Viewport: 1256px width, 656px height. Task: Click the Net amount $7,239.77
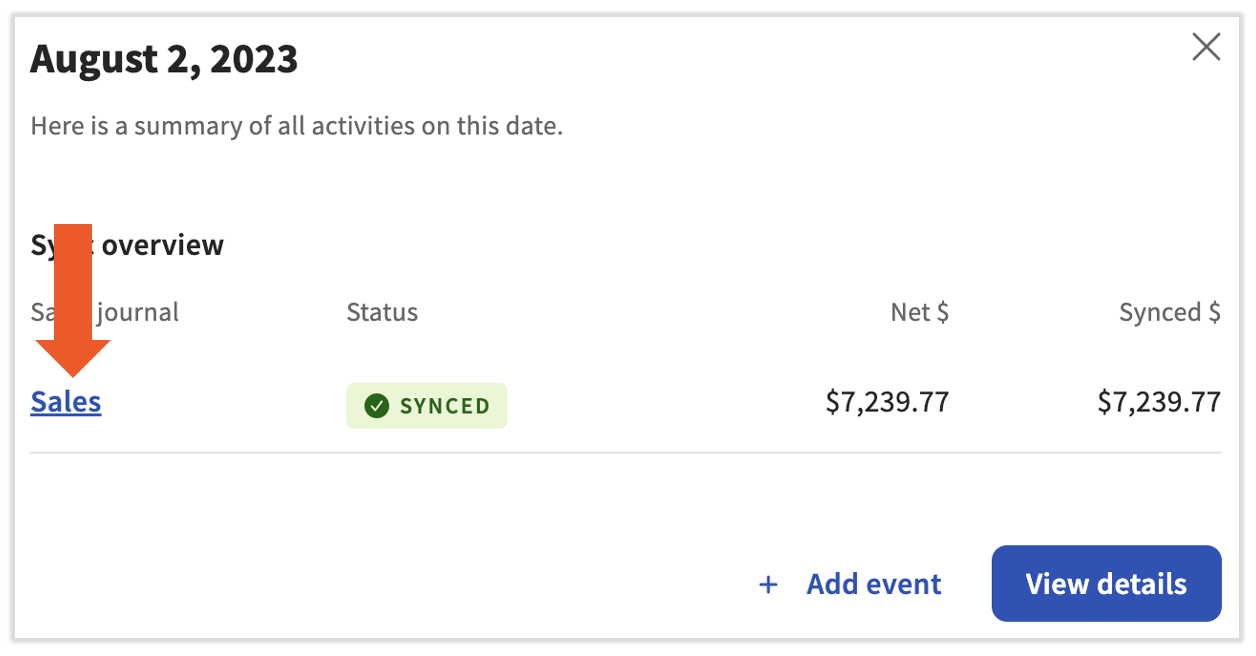point(886,402)
